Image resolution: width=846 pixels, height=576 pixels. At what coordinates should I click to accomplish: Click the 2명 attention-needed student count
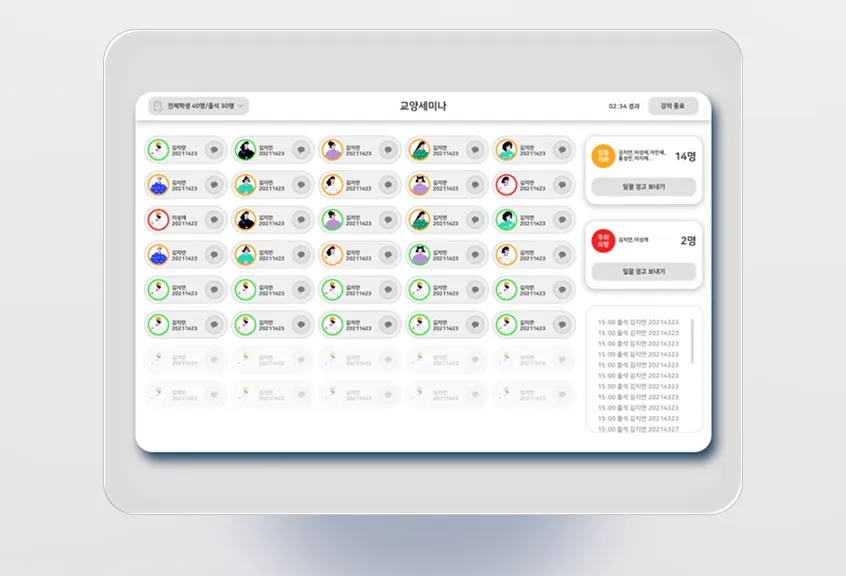pyautogui.click(x=688, y=240)
